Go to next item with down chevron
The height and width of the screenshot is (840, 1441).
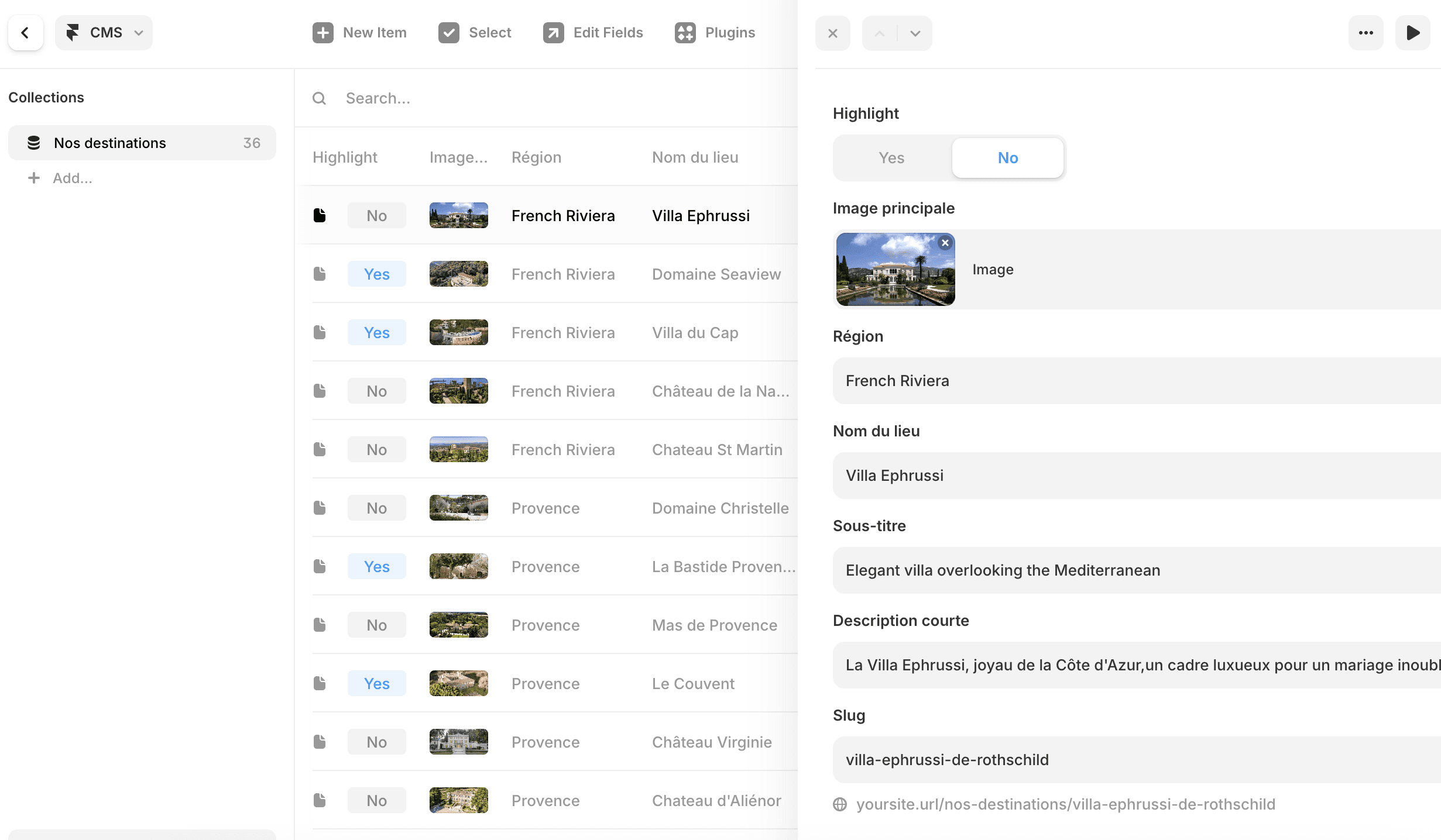[915, 33]
